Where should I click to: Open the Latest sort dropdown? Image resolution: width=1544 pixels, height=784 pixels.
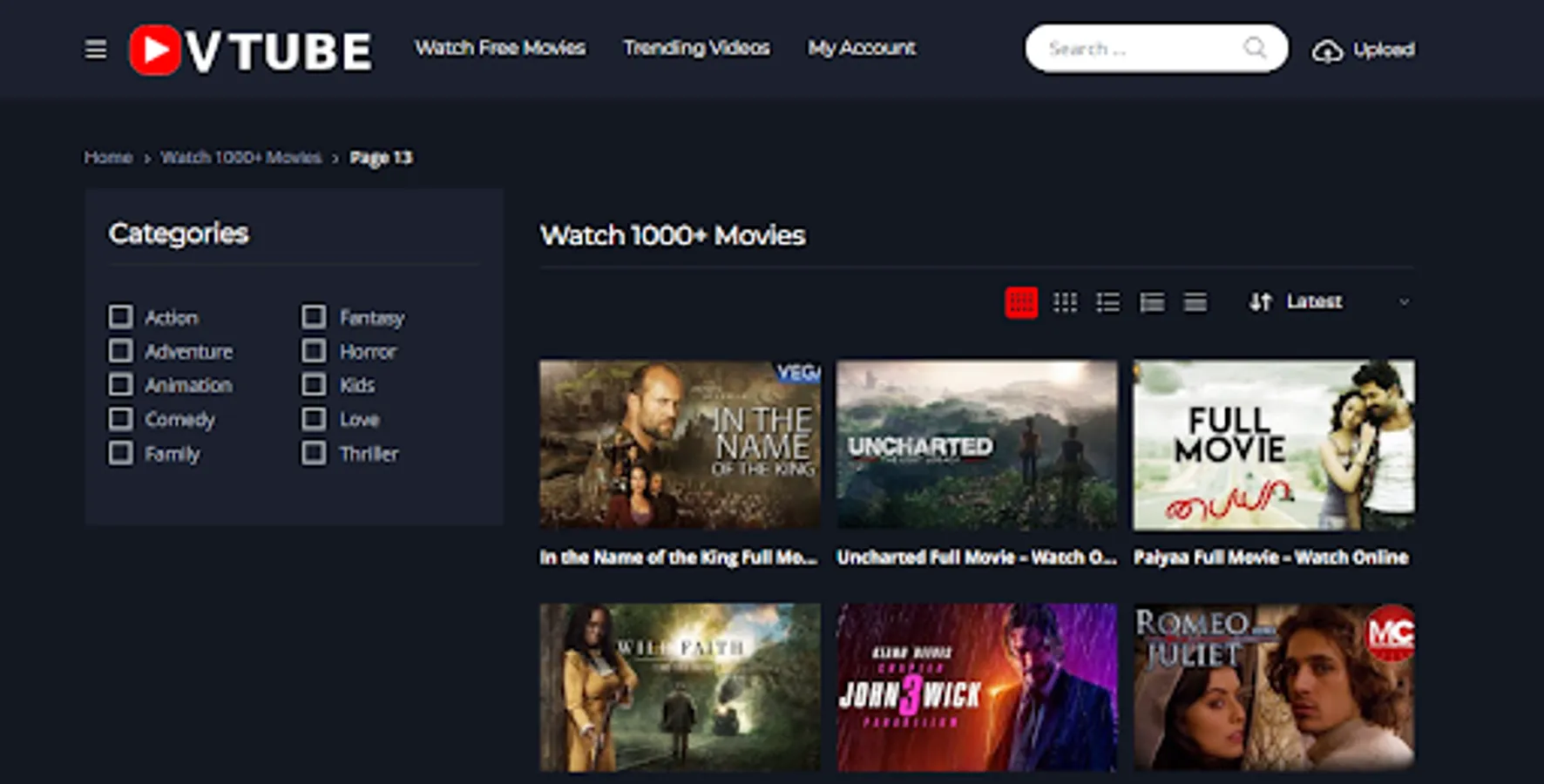coord(1331,302)
